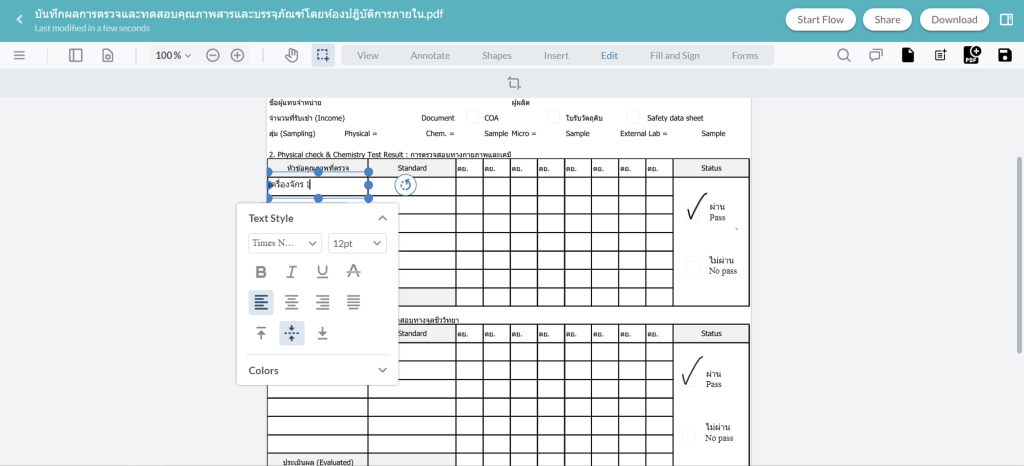Toggle italic text formatting

pos(291,271)
